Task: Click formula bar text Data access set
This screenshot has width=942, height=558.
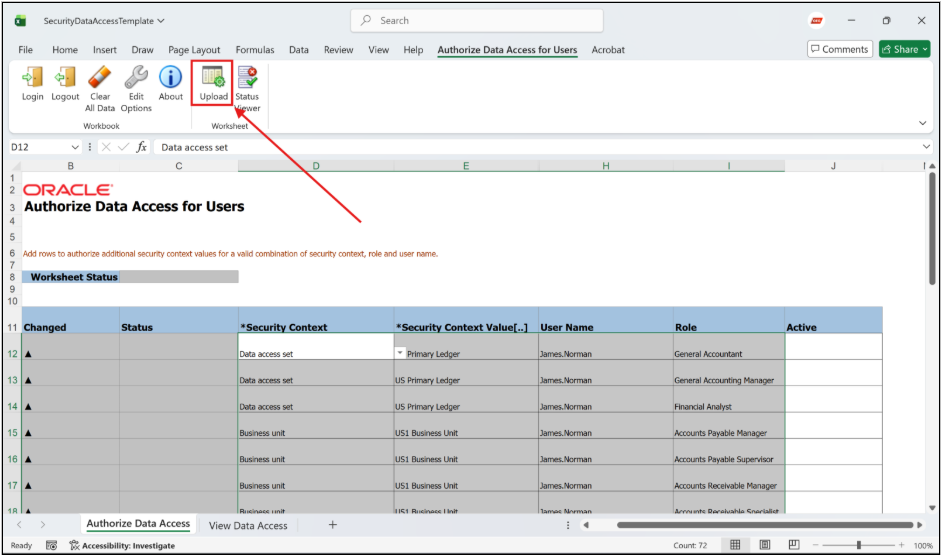Action: 195,147
